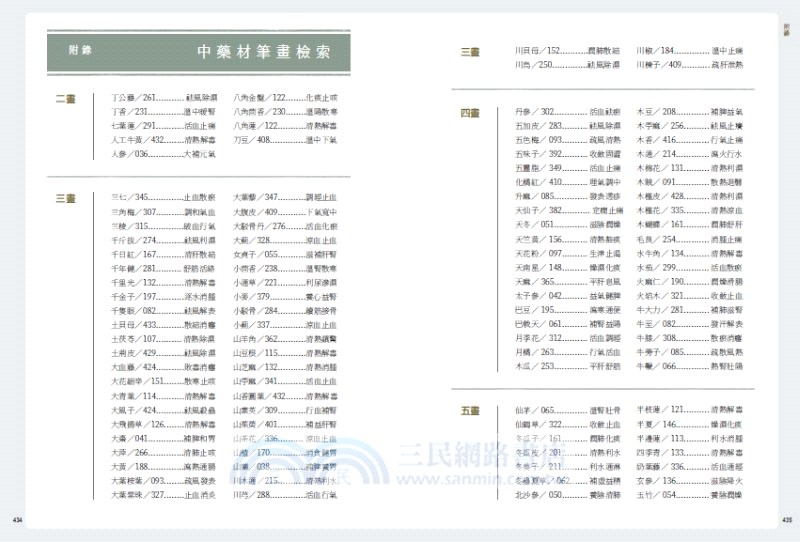
Task: Choose the 山羊角／362 entry
Action: (285, 339)
